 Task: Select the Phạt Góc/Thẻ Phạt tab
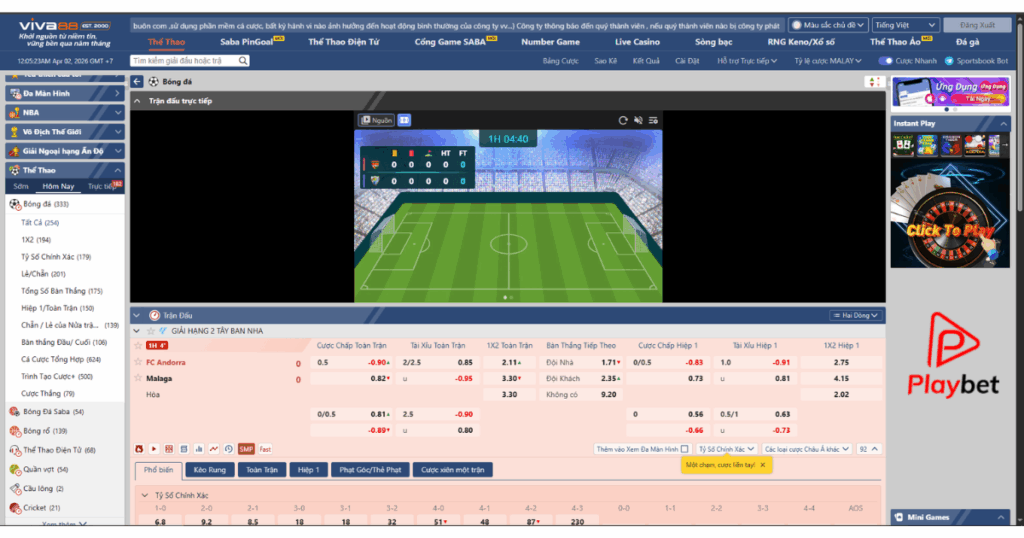(x=370, y=470)
